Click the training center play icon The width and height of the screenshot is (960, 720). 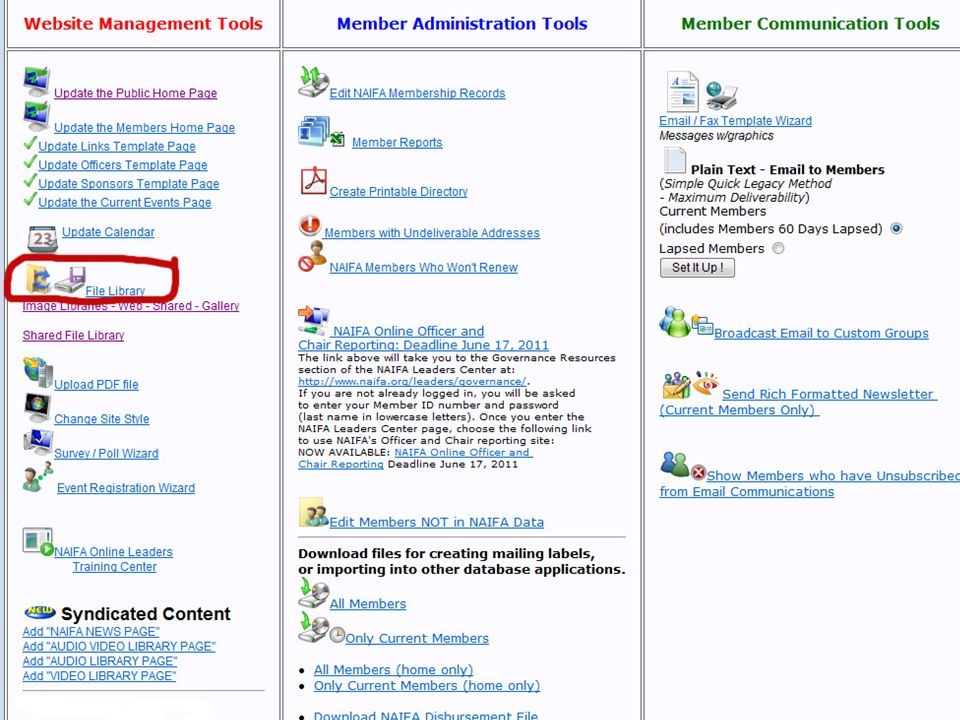click(x=38, y=542)
